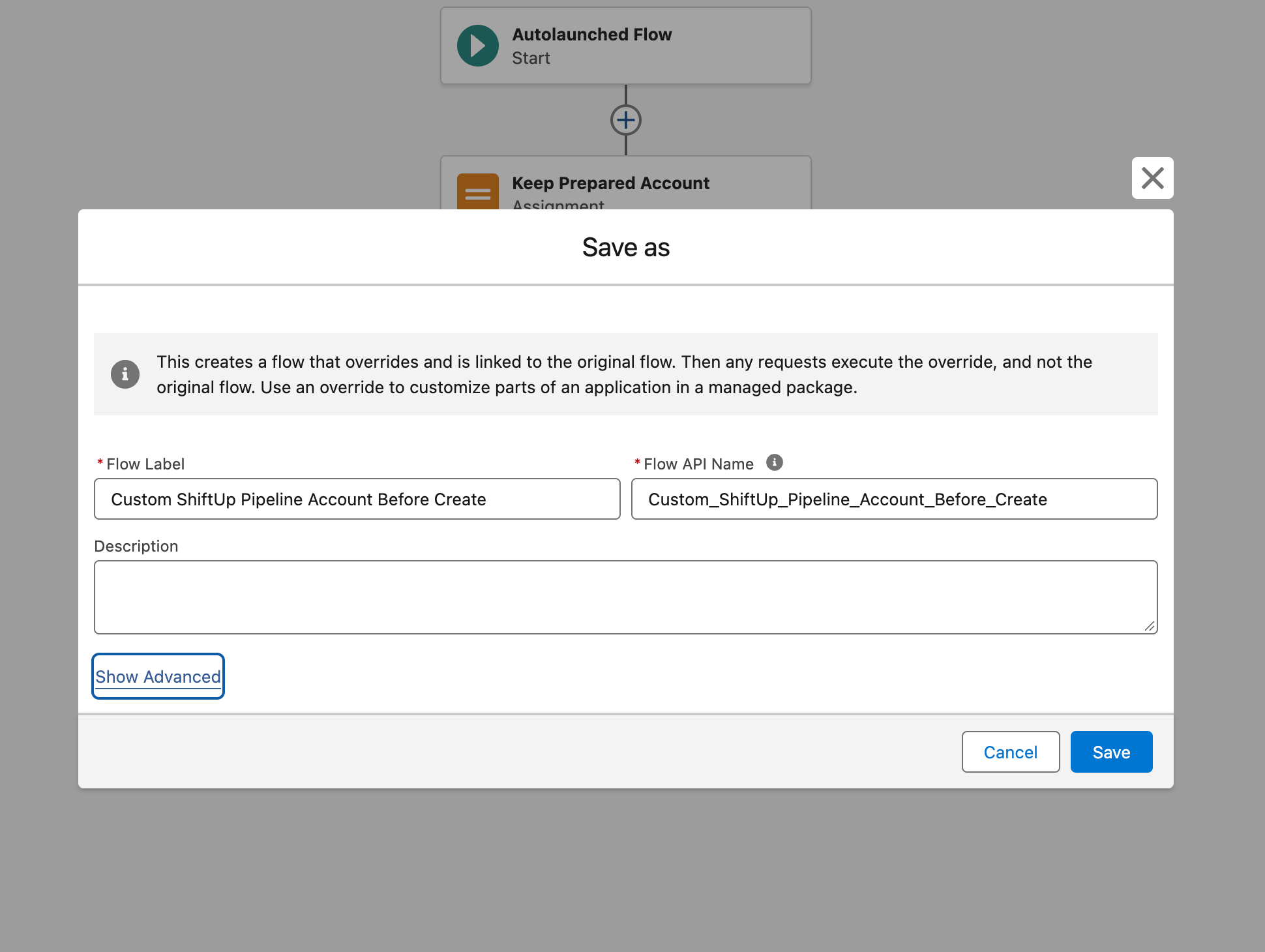Add element with the plus connector icon

pyautogui.click(x=626, y=120)
